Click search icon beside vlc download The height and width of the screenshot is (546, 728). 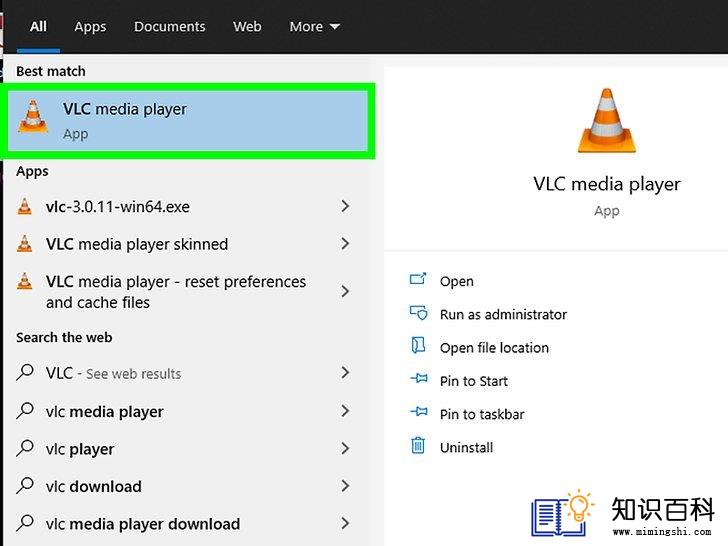(25, 486)
